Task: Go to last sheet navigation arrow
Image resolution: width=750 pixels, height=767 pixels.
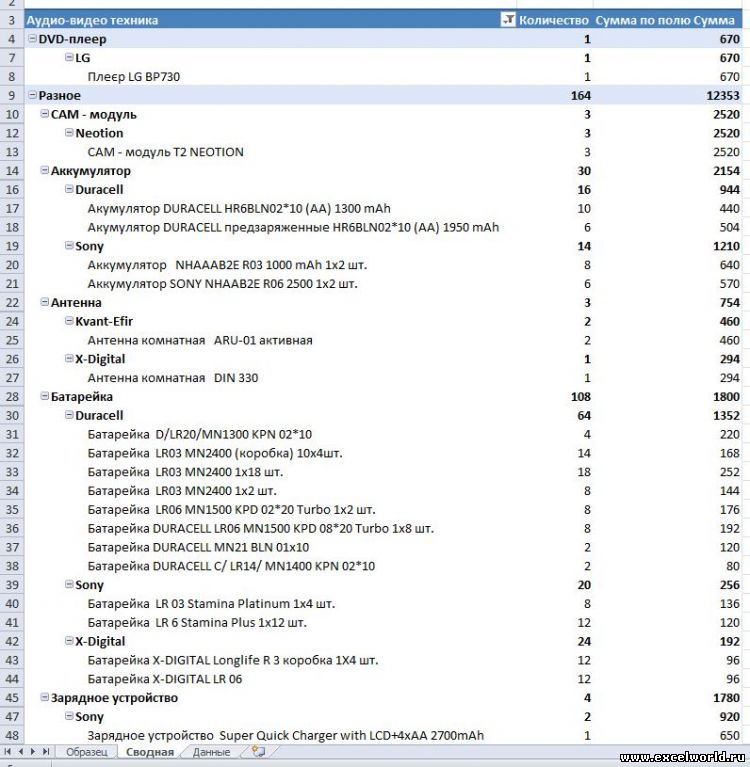Action: pyautogui.click(x=46, y=751)
